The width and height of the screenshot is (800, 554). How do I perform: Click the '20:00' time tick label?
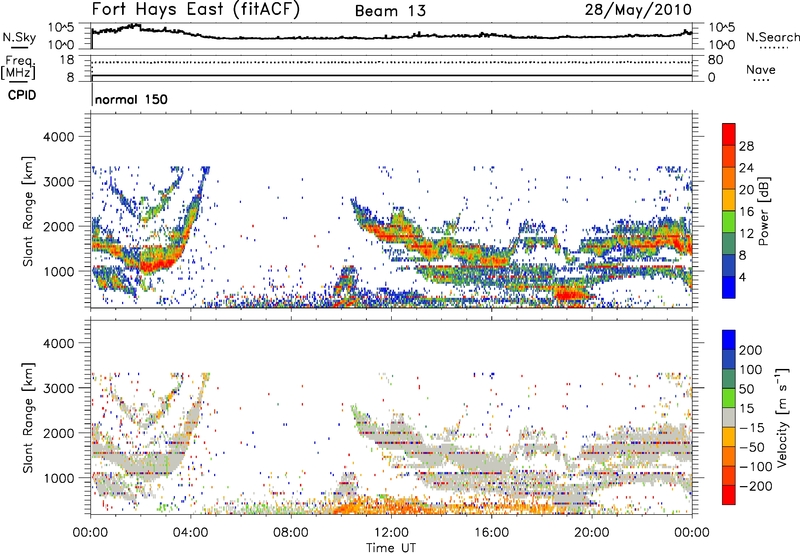591,533
